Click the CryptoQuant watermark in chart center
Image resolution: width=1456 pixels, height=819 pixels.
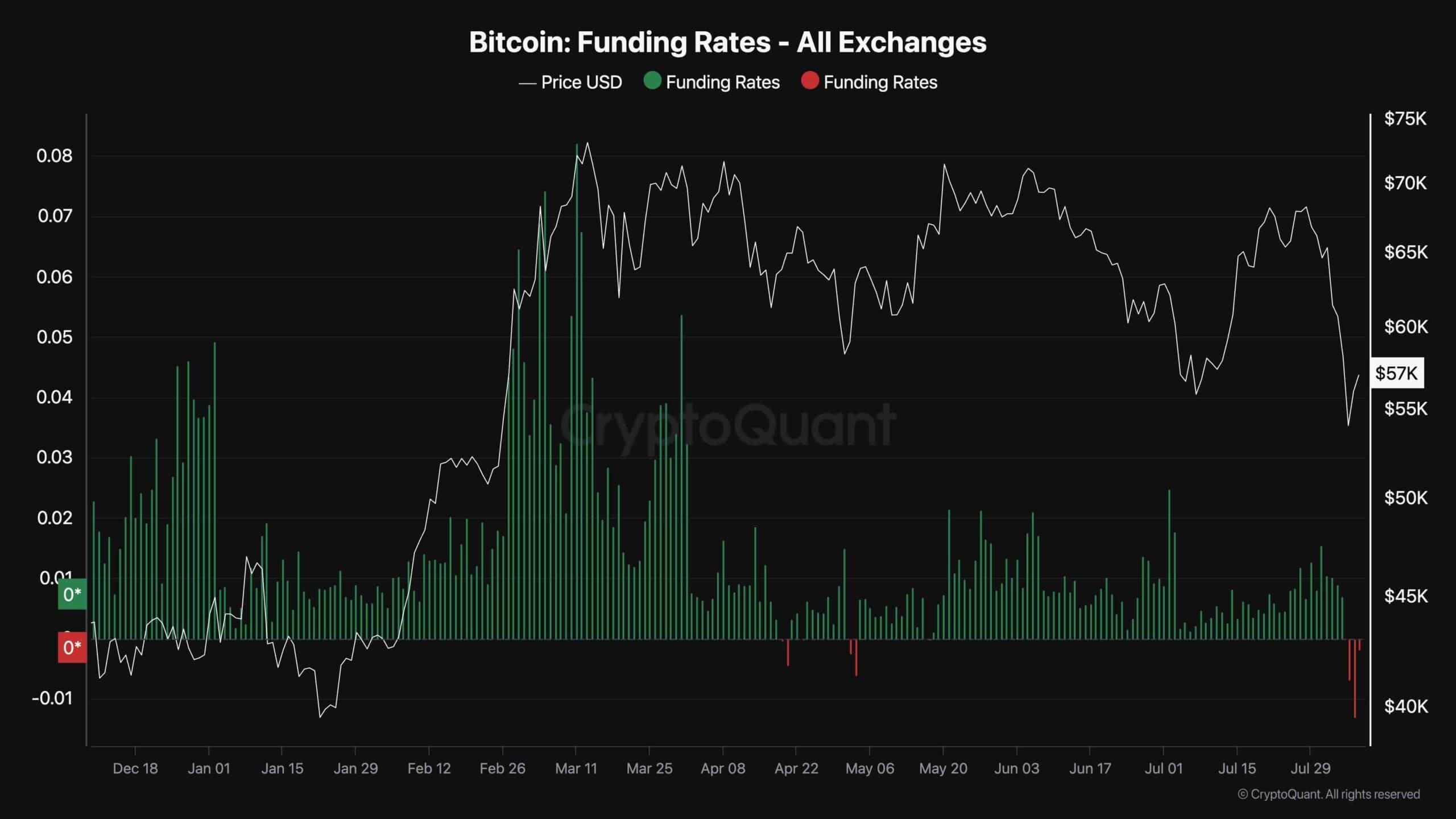coord(728,424)
